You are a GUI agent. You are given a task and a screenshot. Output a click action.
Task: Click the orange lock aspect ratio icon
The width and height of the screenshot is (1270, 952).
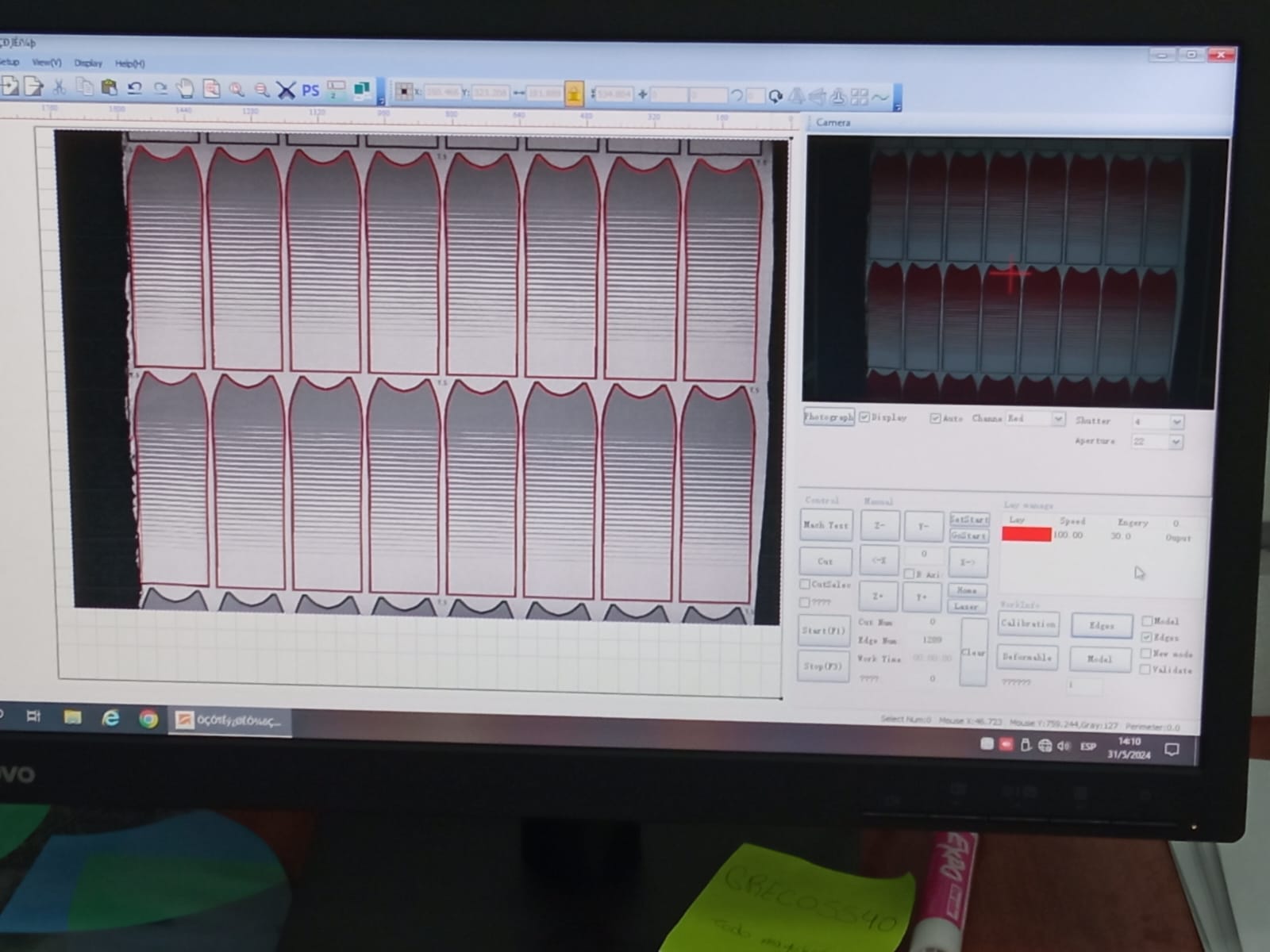[574, 94]
